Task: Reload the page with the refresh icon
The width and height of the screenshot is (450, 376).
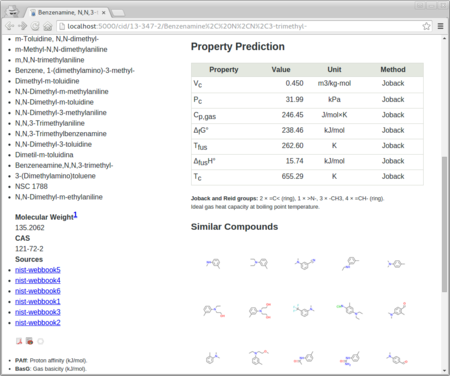Action: click(35, 26)
